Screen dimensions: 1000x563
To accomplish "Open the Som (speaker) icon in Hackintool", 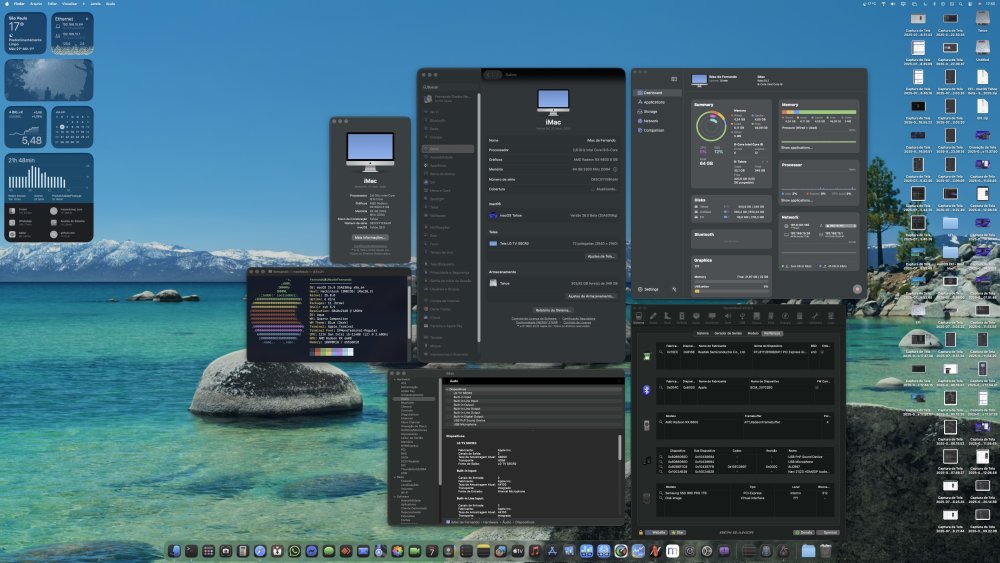I will pyautogui.click(x=728, y=316).
